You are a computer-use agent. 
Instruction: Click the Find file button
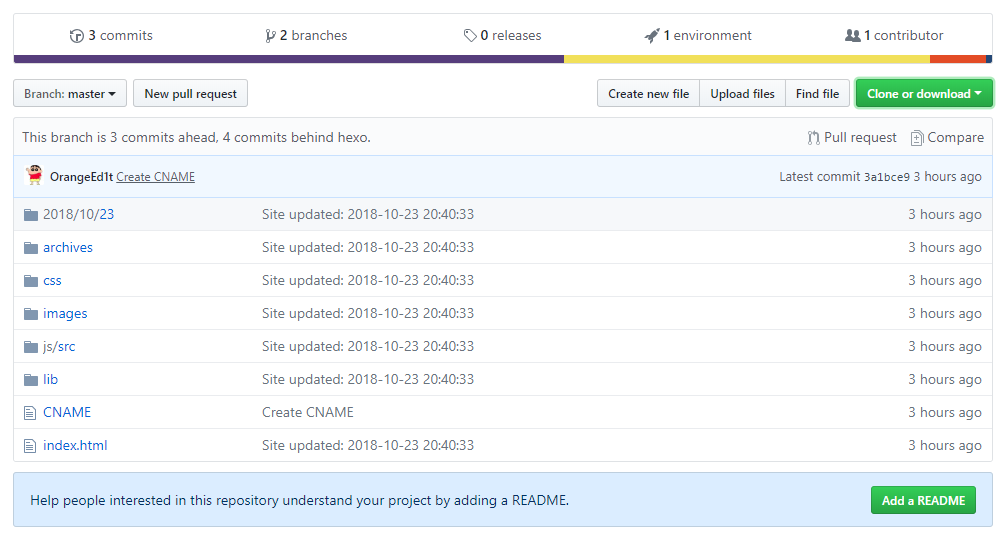[x=817, y=94]
